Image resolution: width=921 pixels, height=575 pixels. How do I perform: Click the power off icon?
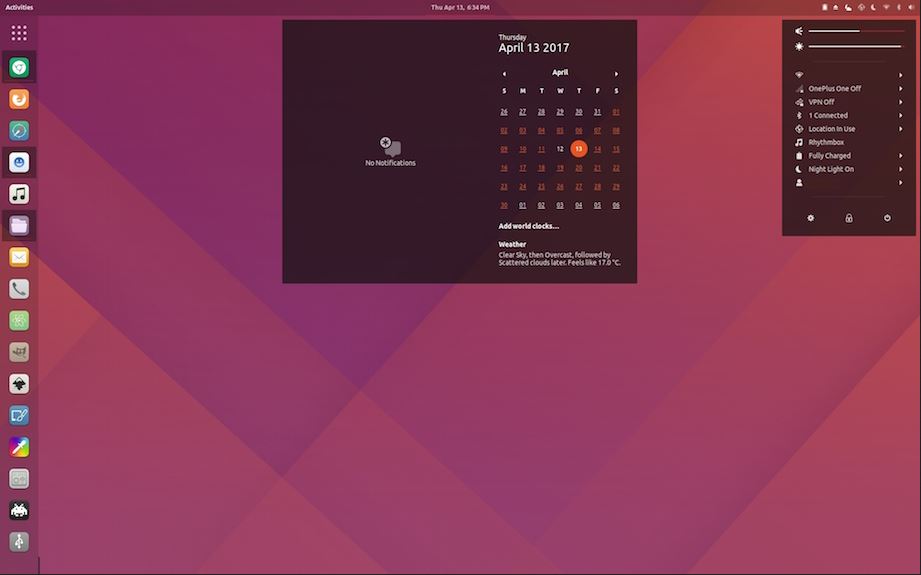[x=887, y=218]
